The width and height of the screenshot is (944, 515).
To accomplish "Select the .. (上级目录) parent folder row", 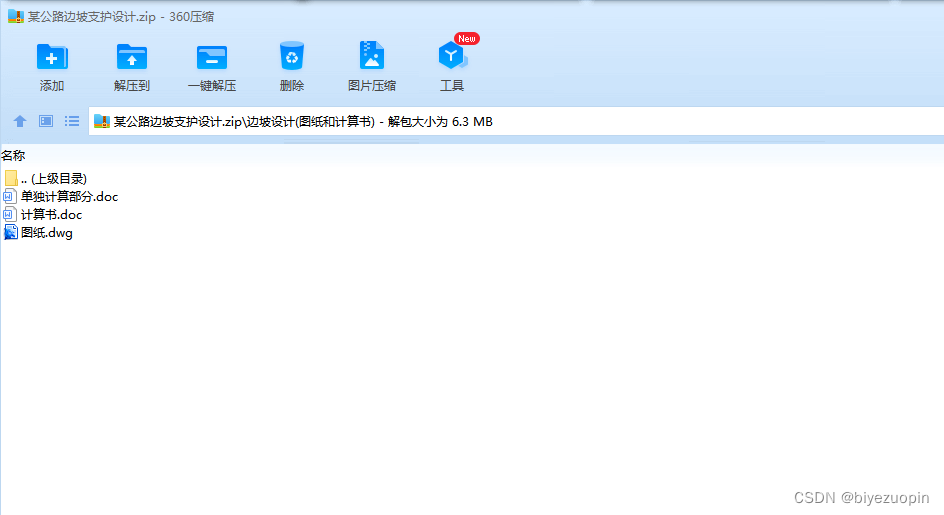I will (46, 178).
